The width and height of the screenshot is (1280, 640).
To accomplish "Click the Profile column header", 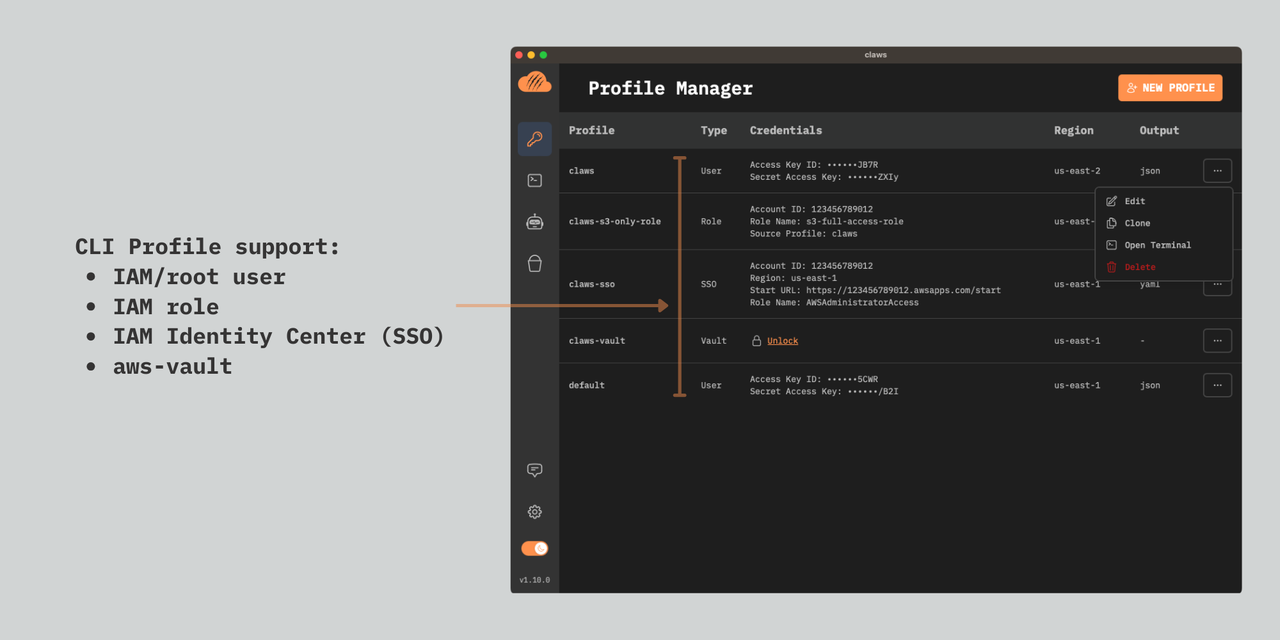I will click(591, 130).
